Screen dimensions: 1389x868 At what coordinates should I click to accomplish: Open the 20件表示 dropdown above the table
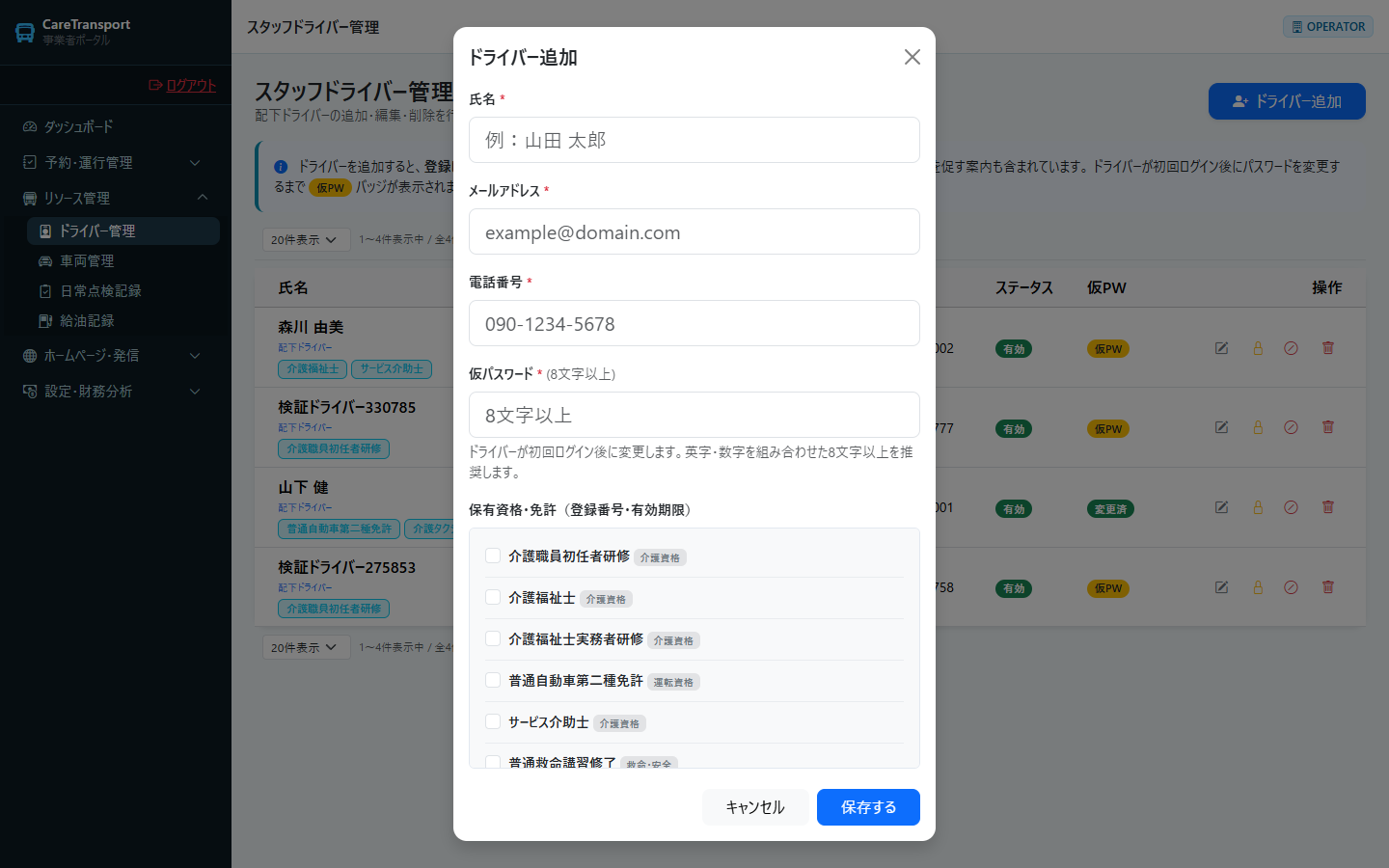pyautogui.click(x=304, y=239)
